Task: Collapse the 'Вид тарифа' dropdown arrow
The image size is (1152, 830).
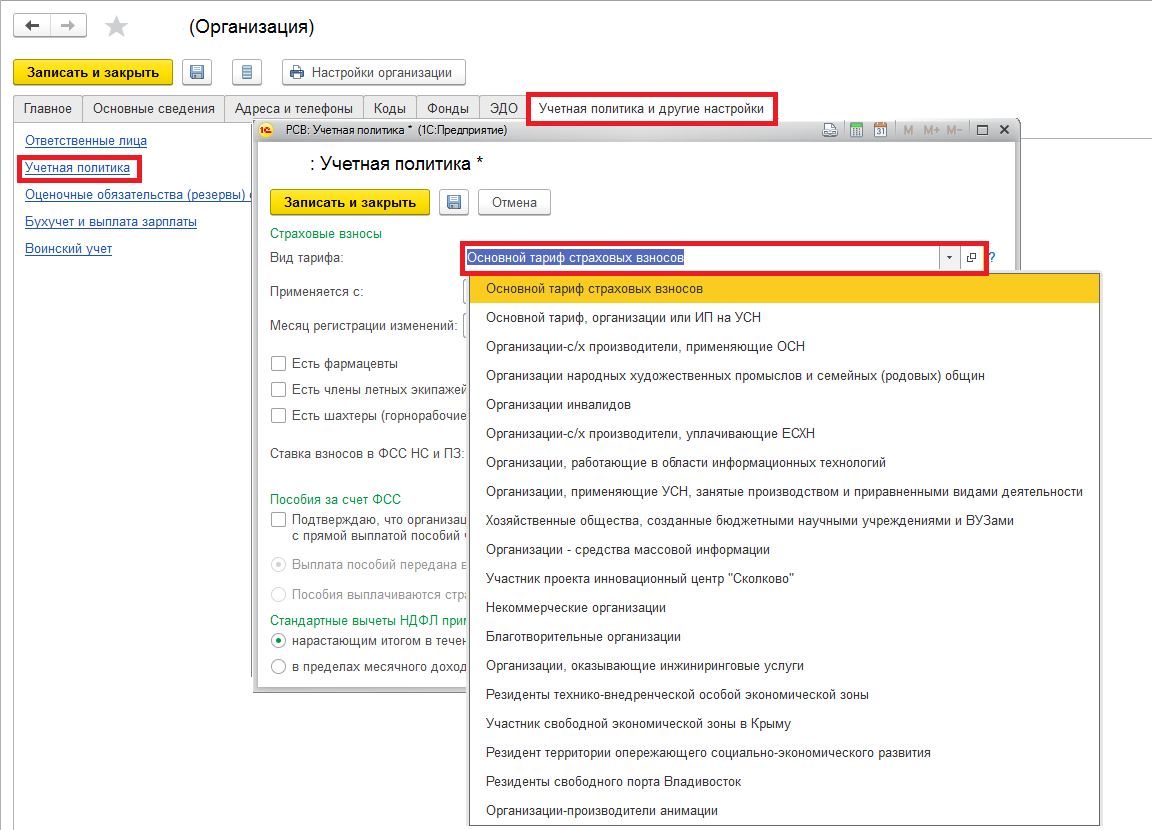Action: [948, 258]
